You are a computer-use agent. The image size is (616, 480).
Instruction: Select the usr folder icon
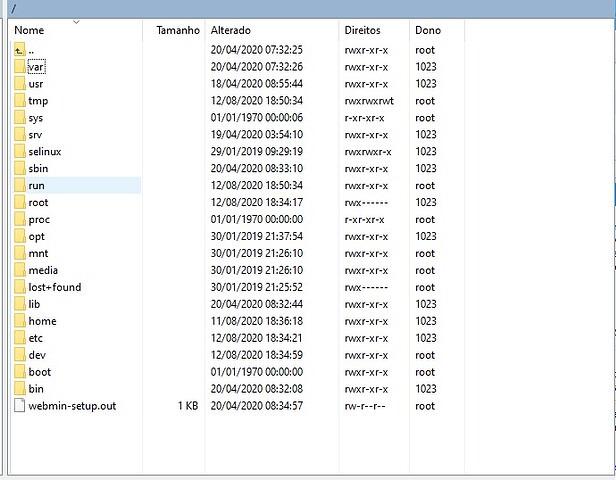[x=19, y=84]
